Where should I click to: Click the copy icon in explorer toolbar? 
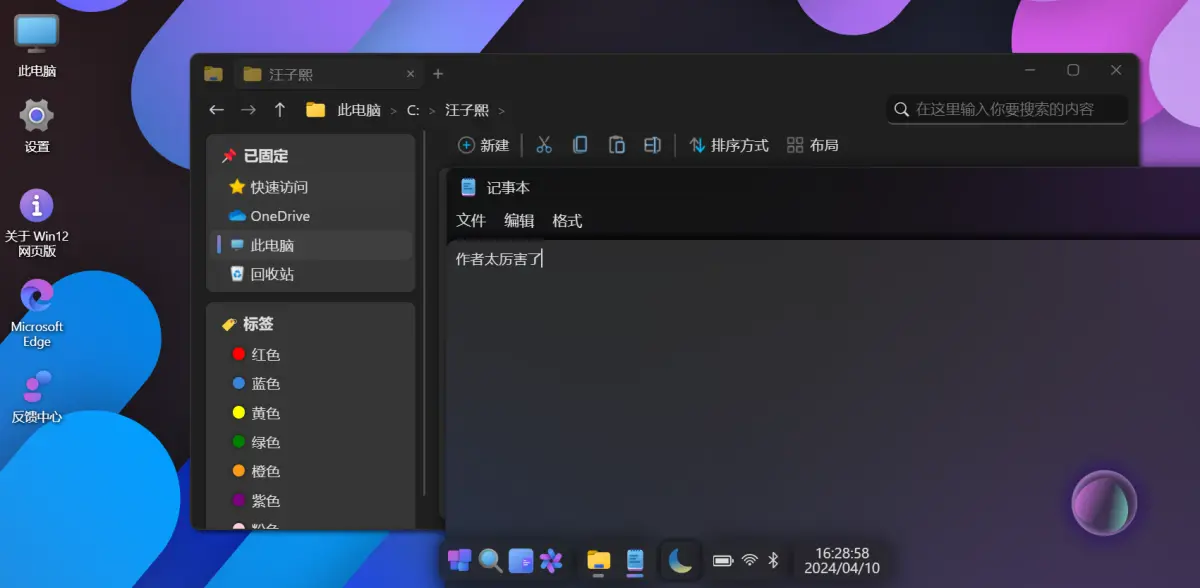point(580,145)
